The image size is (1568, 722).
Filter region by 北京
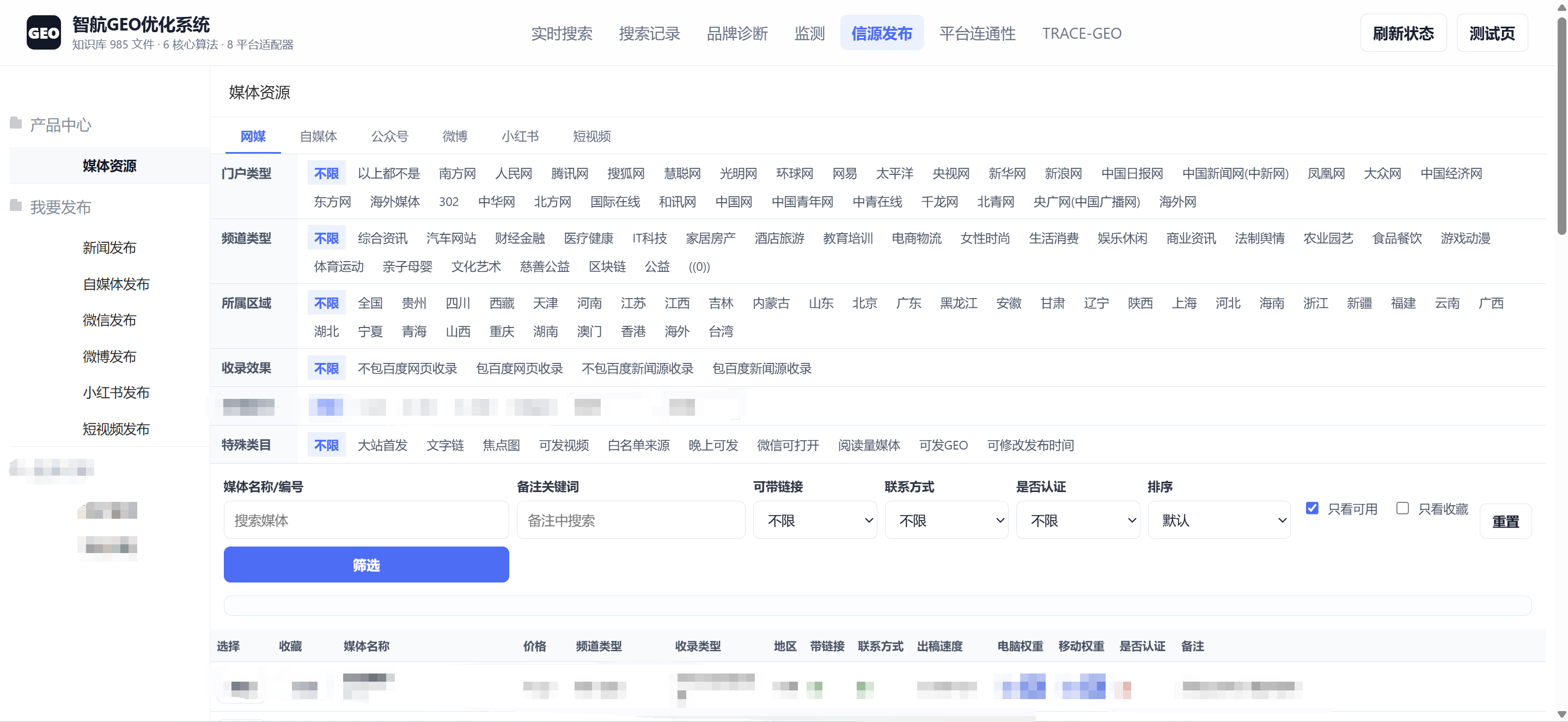[x=864, y=302]
